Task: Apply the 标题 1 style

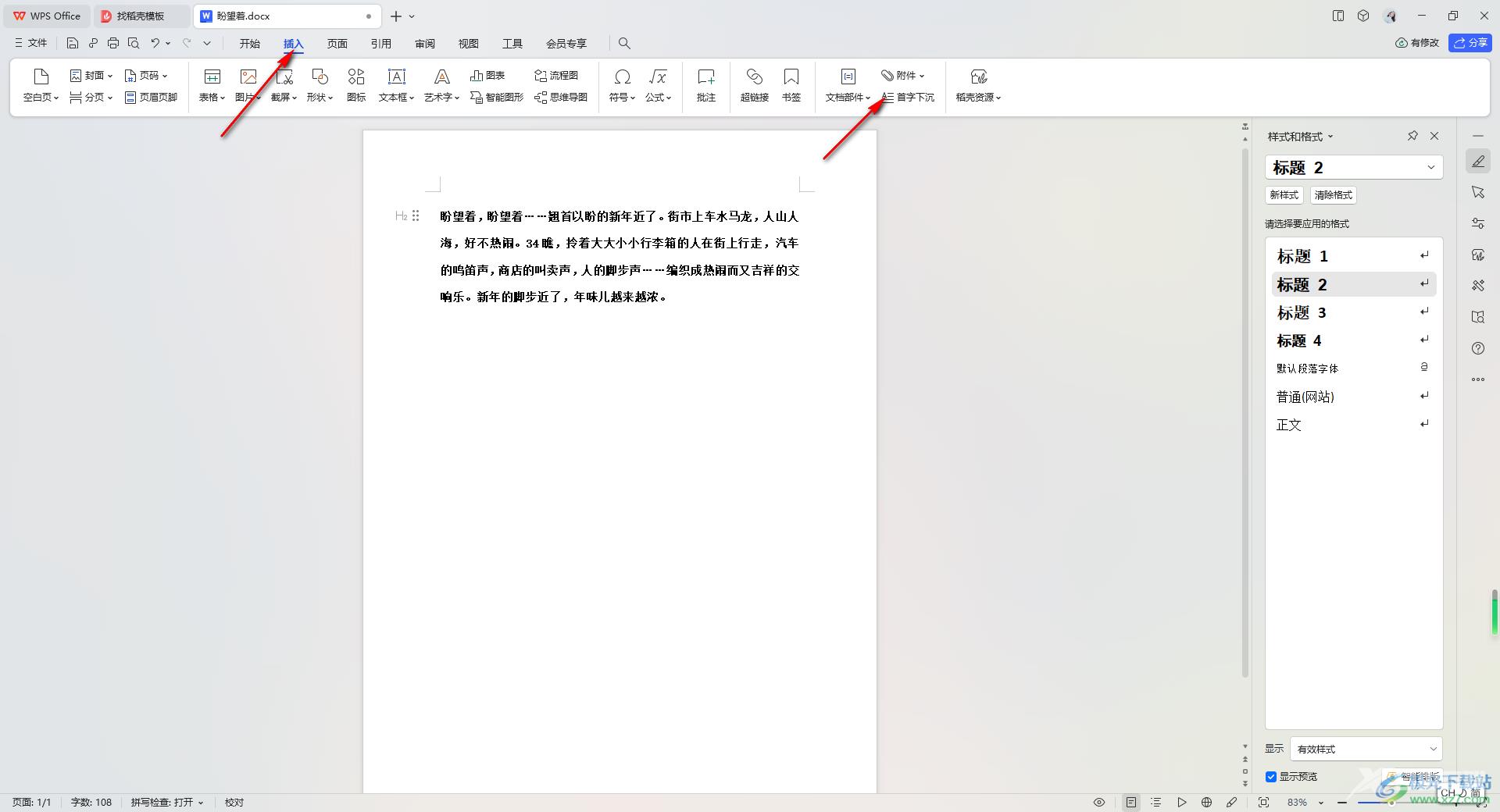Action: 1354,256
